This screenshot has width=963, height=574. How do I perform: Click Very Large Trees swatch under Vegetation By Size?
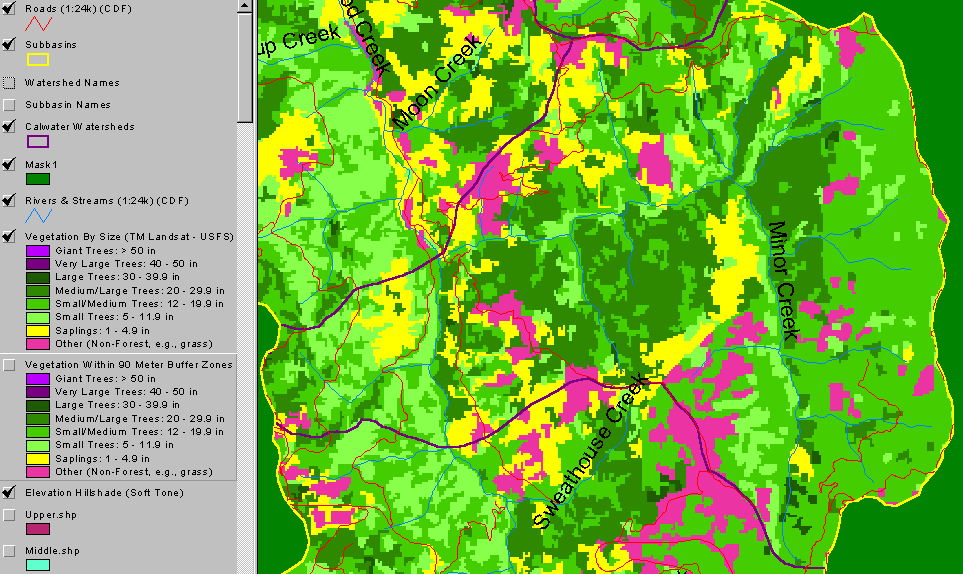(x=37, y=264)
